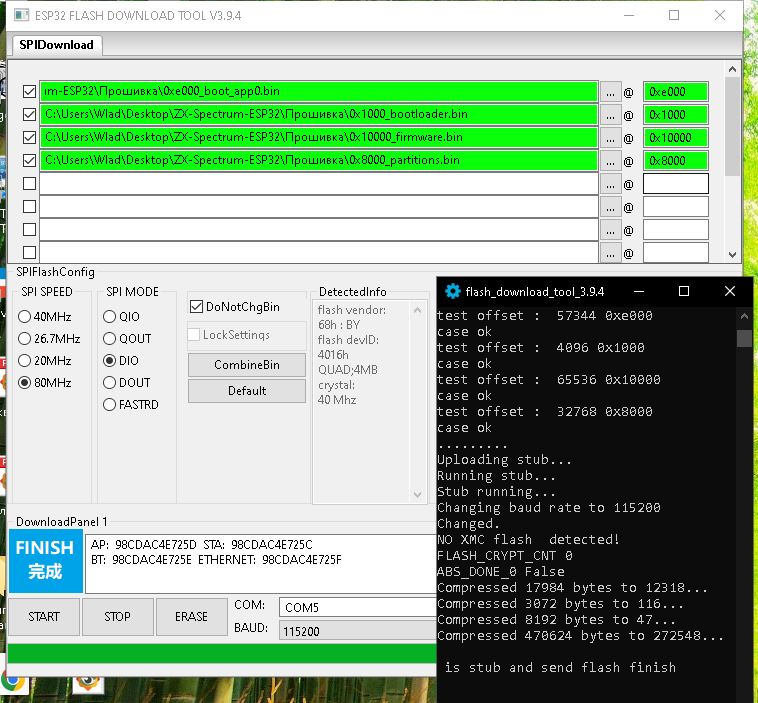
Task: Click the Default button
Action: pyautogui.click(x=247, y=391)
